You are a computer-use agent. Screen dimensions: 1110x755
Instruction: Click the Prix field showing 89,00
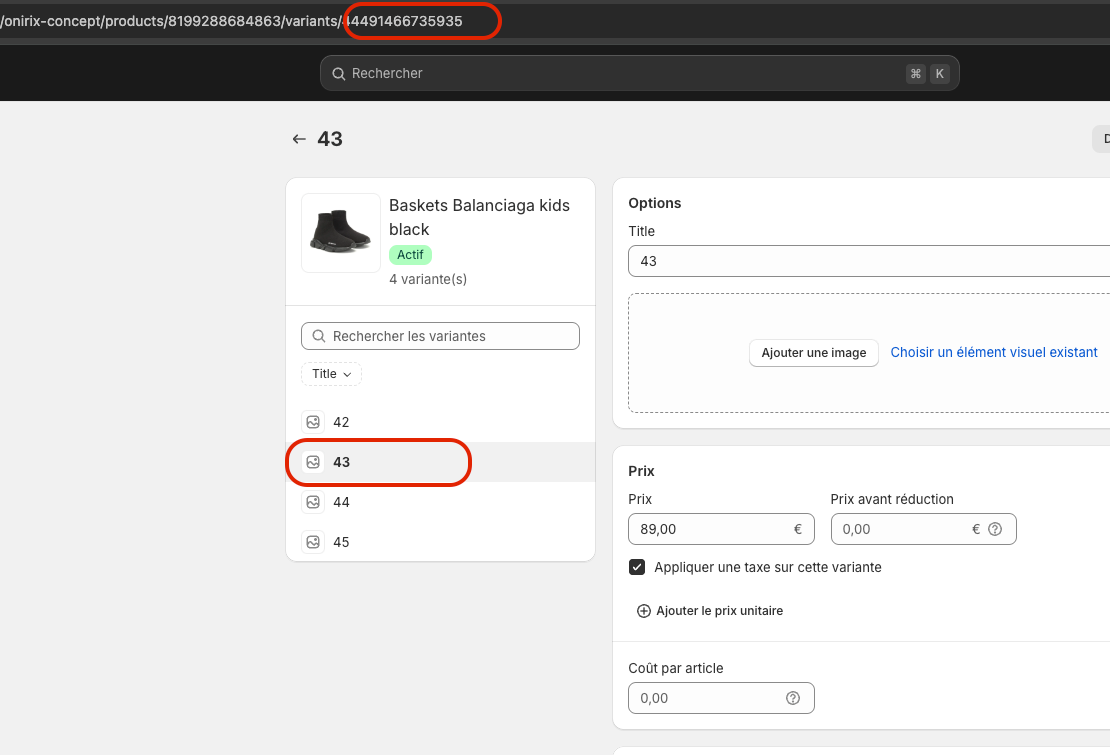click(721, 529)
